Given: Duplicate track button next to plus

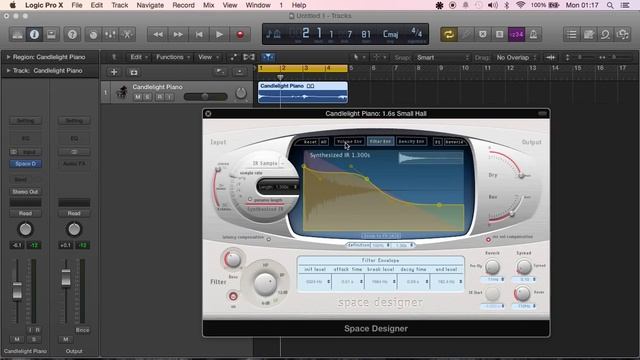Looking at the screenshot, I should (133, 72).
